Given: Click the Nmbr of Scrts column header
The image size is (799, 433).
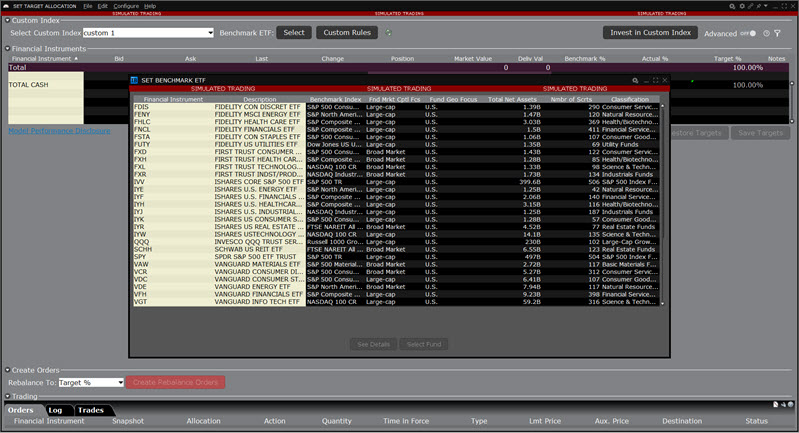Looking at the screenshot, I should [571, 99].
